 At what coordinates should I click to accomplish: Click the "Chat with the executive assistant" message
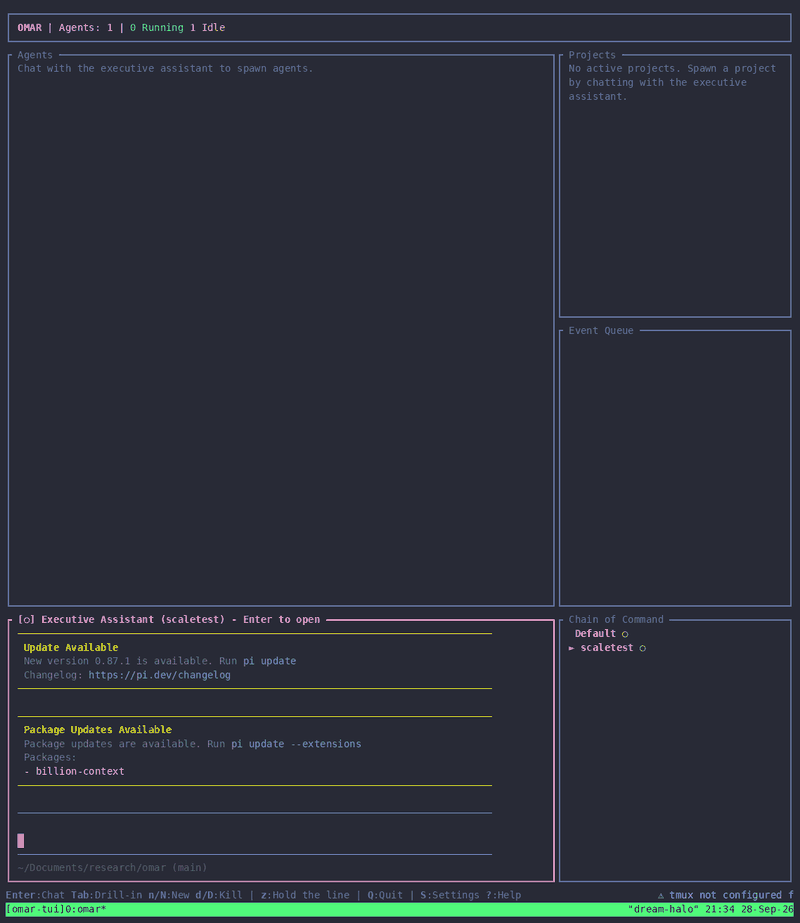pos(165,69)
